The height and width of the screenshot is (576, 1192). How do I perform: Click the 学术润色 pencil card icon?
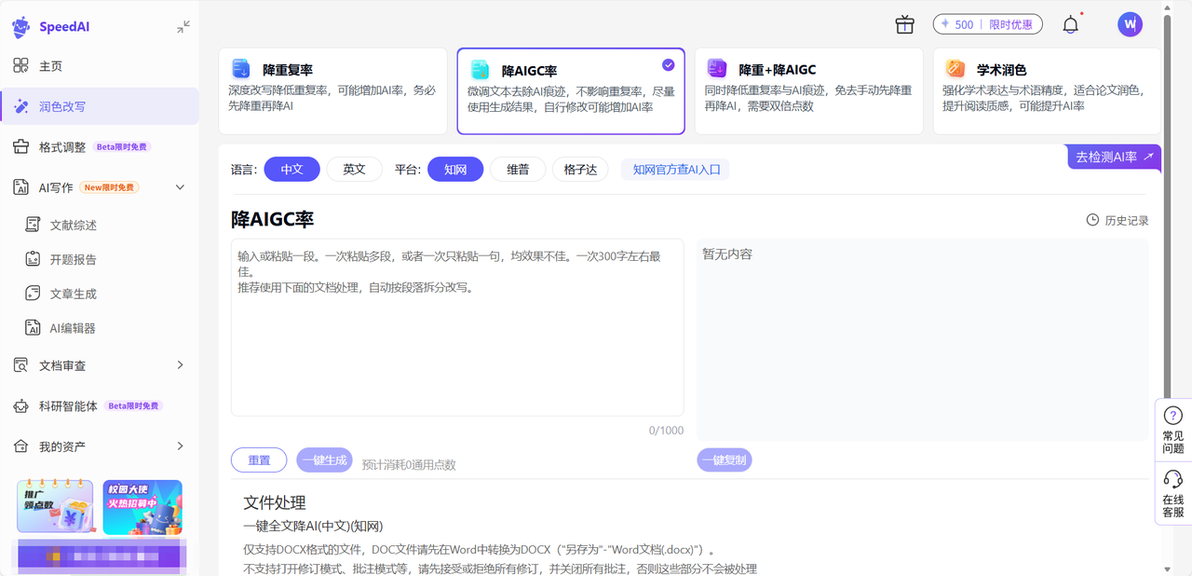(x=956, y=68)
